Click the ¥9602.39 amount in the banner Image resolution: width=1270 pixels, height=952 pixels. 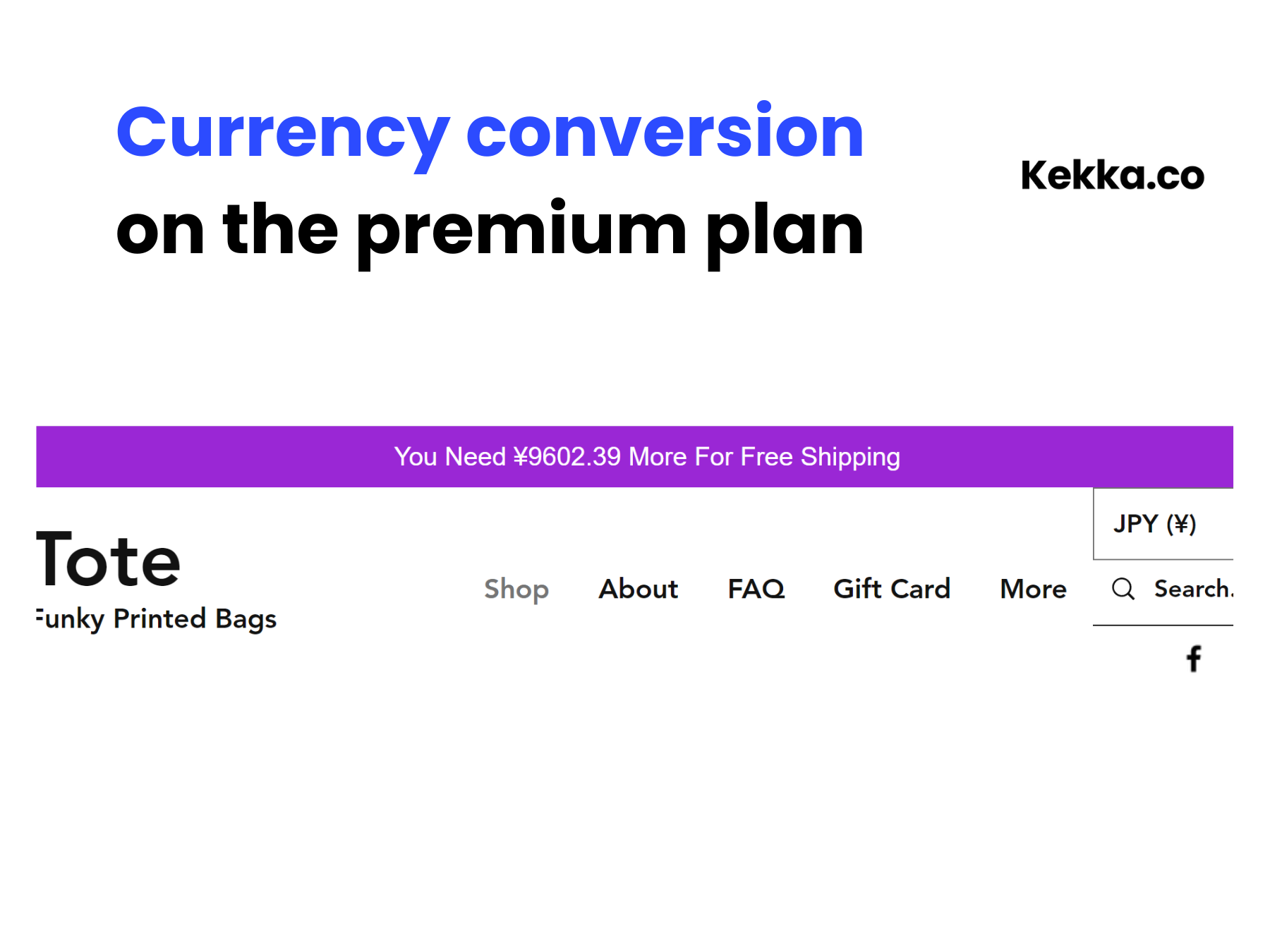pos(567,457)
